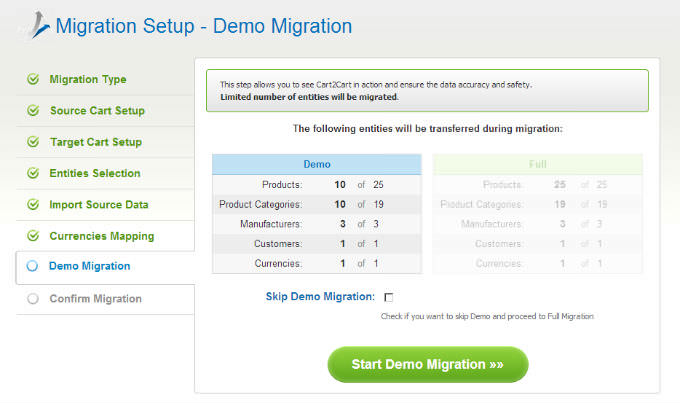
Task: Open the Currencies Mapping step
Action: point(102,236)
